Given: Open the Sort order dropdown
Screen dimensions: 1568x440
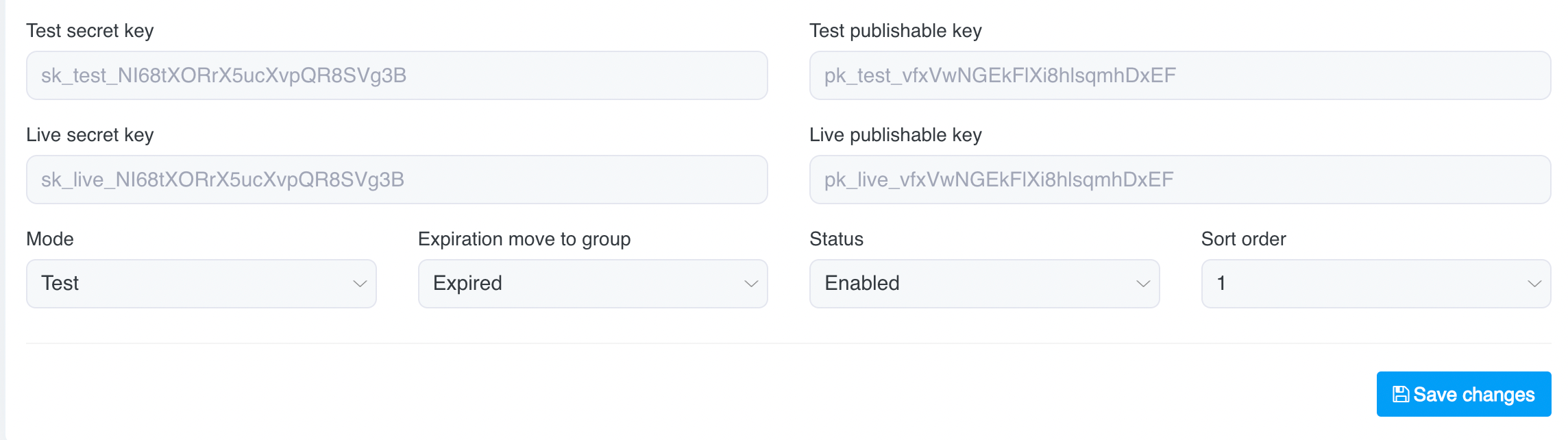Looking at the screenshot, I should point(1375,284).
